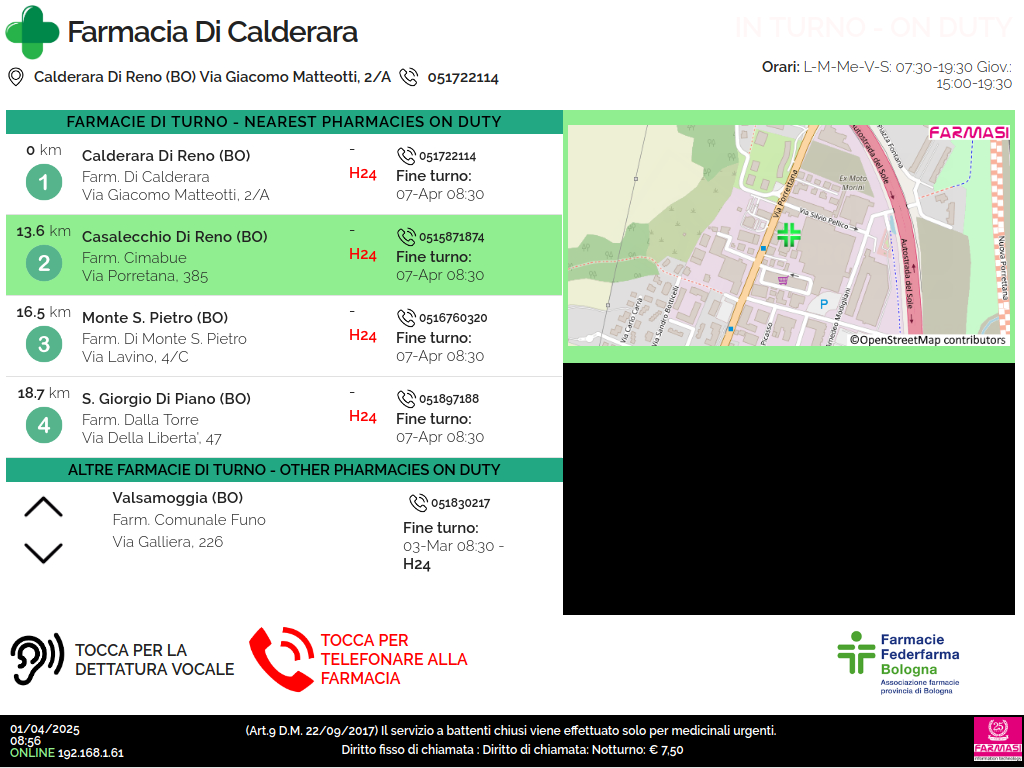Tap 'Tocca per la dettatura vocale' text
The height and width of the screenshot is (768, 1024).
click(154, 660)
